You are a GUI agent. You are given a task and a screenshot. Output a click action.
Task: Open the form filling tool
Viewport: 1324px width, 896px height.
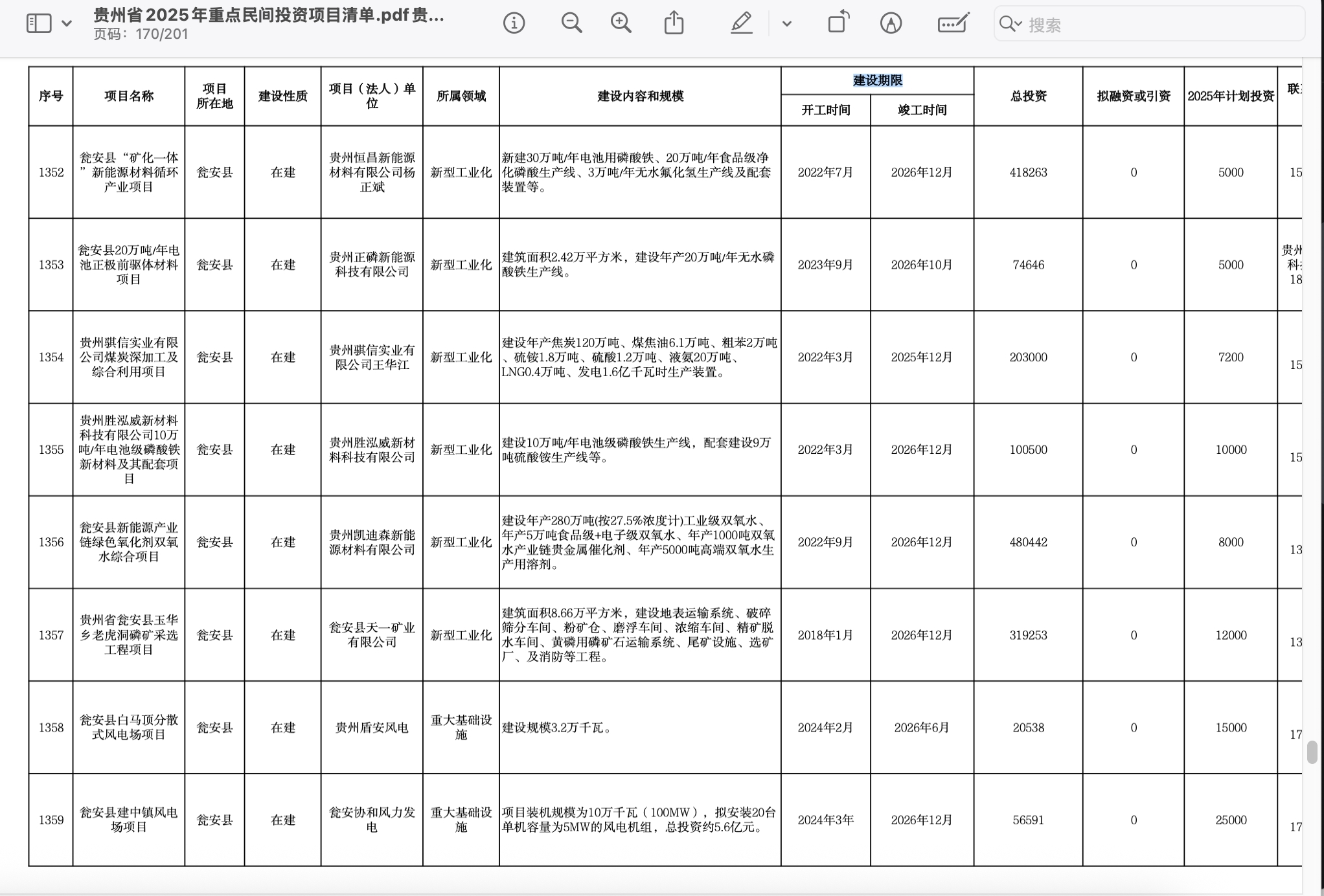pos(953,23)
